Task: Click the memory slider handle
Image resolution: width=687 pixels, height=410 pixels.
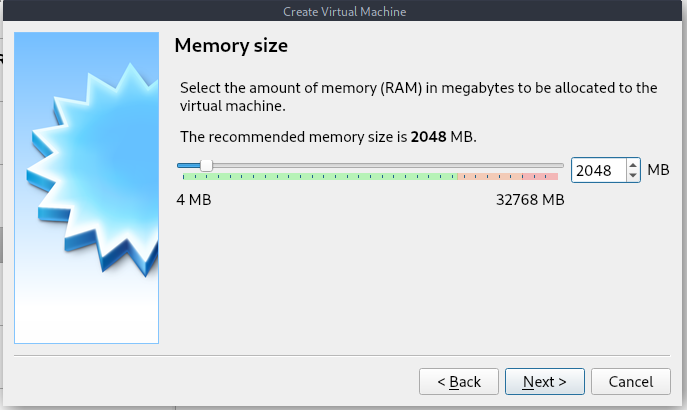Action: tap(206, 166)
